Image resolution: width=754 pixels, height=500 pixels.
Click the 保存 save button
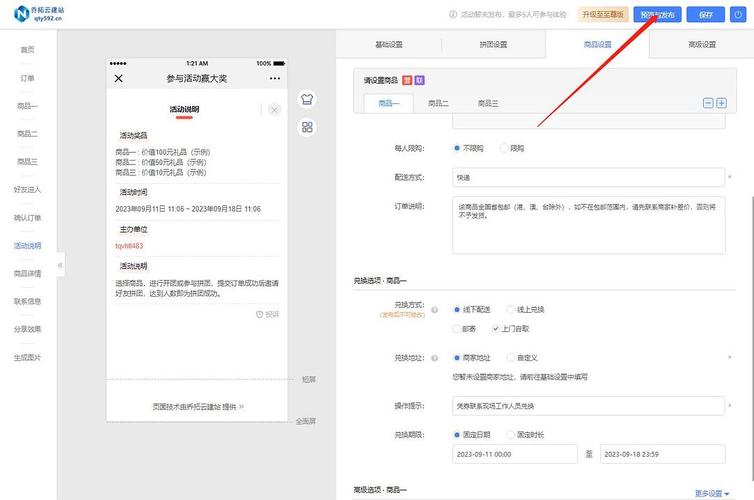(x=705, y=15)
